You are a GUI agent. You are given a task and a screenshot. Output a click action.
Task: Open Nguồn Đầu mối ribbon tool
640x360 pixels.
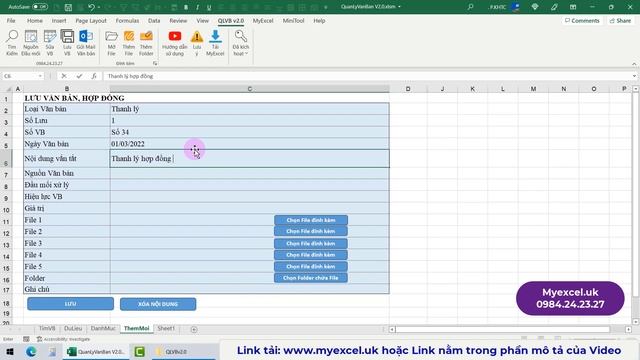pyautogui.click(x=31, y=42)
